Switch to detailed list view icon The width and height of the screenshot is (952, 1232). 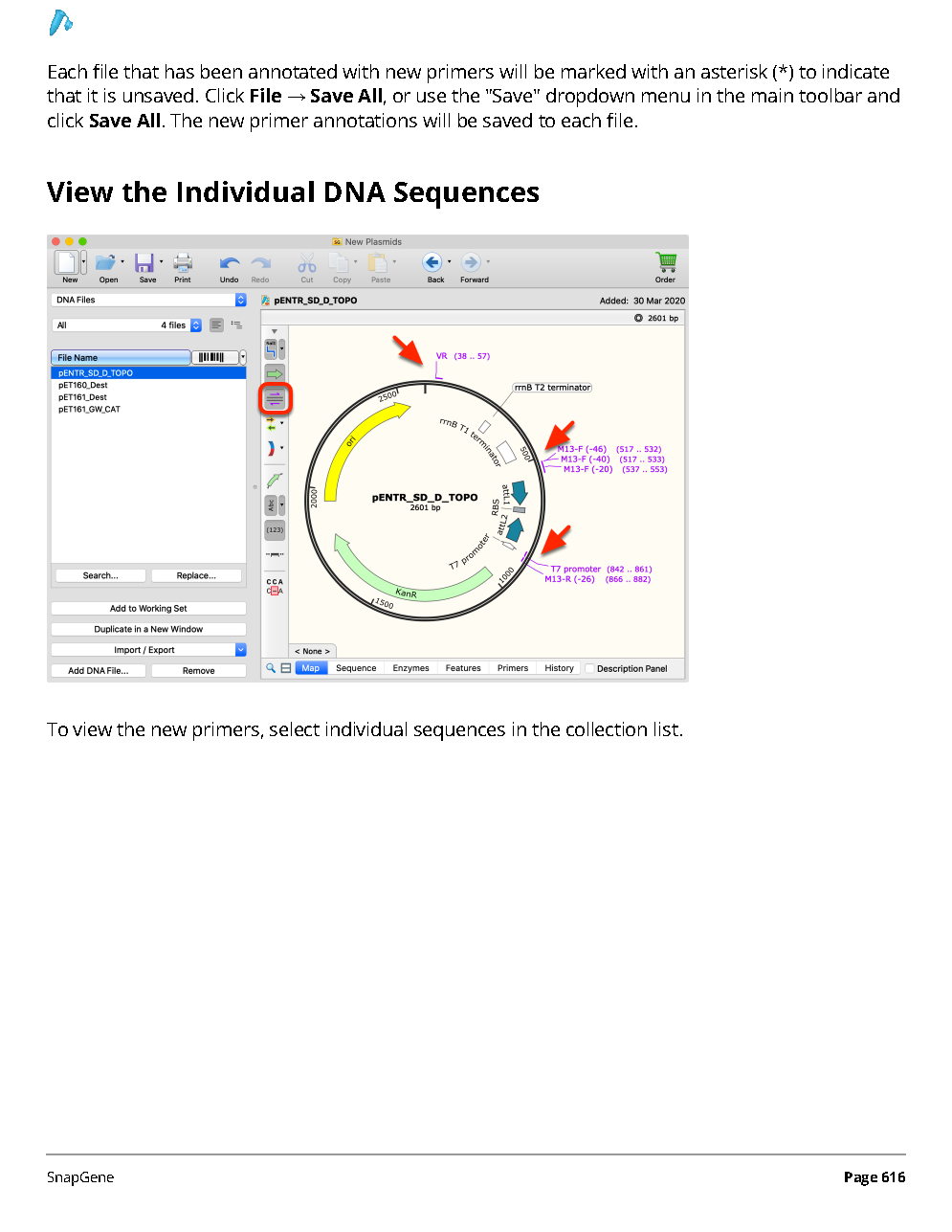pyautogui.click(x=236, y=325)
